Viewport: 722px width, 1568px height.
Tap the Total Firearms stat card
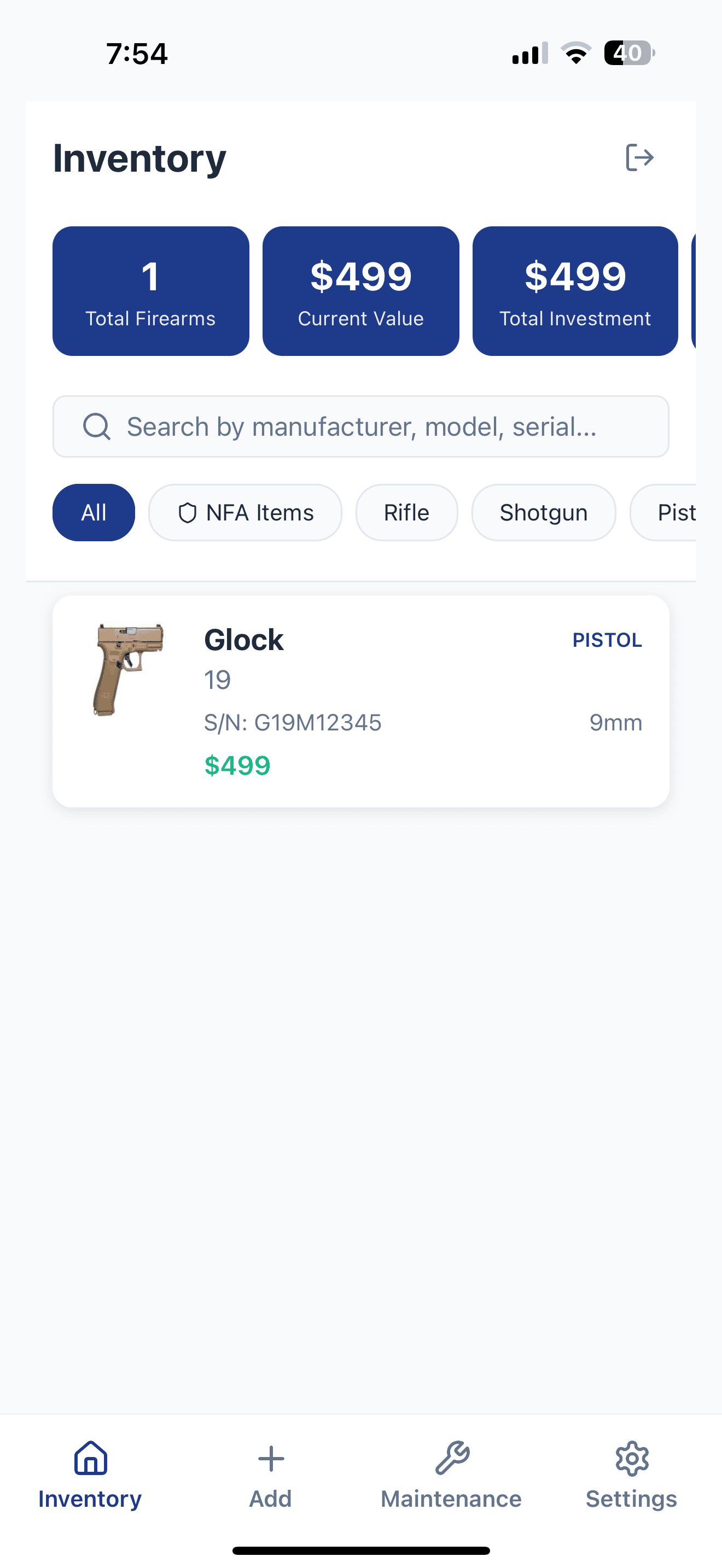[151, 291]
